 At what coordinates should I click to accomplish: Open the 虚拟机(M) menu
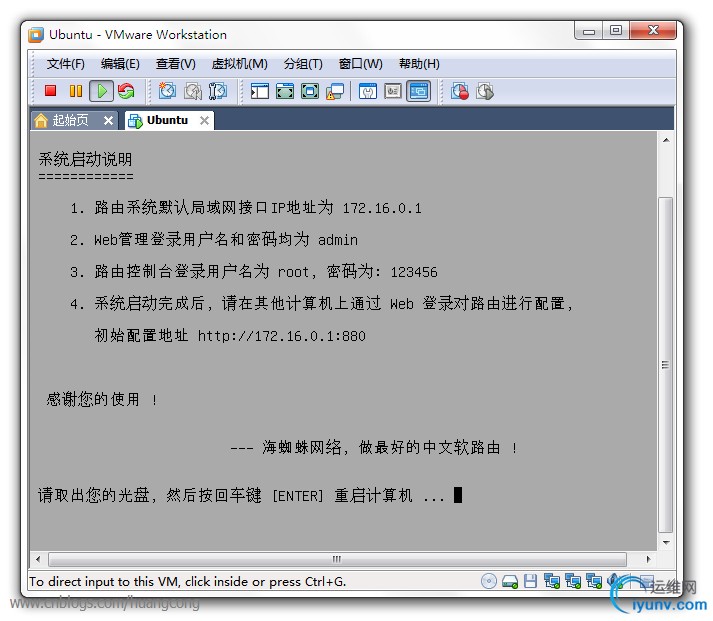click(x=239, y=64)
